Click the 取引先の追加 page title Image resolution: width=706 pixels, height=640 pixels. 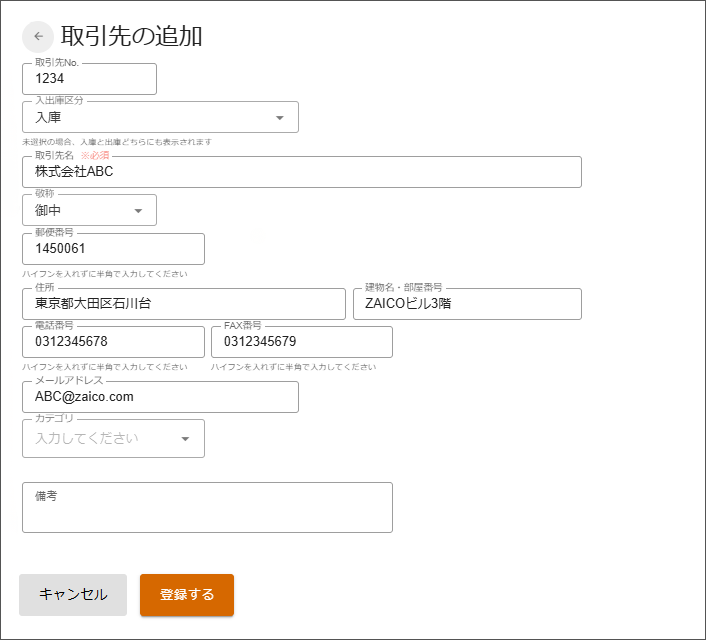tap(131, 36)
